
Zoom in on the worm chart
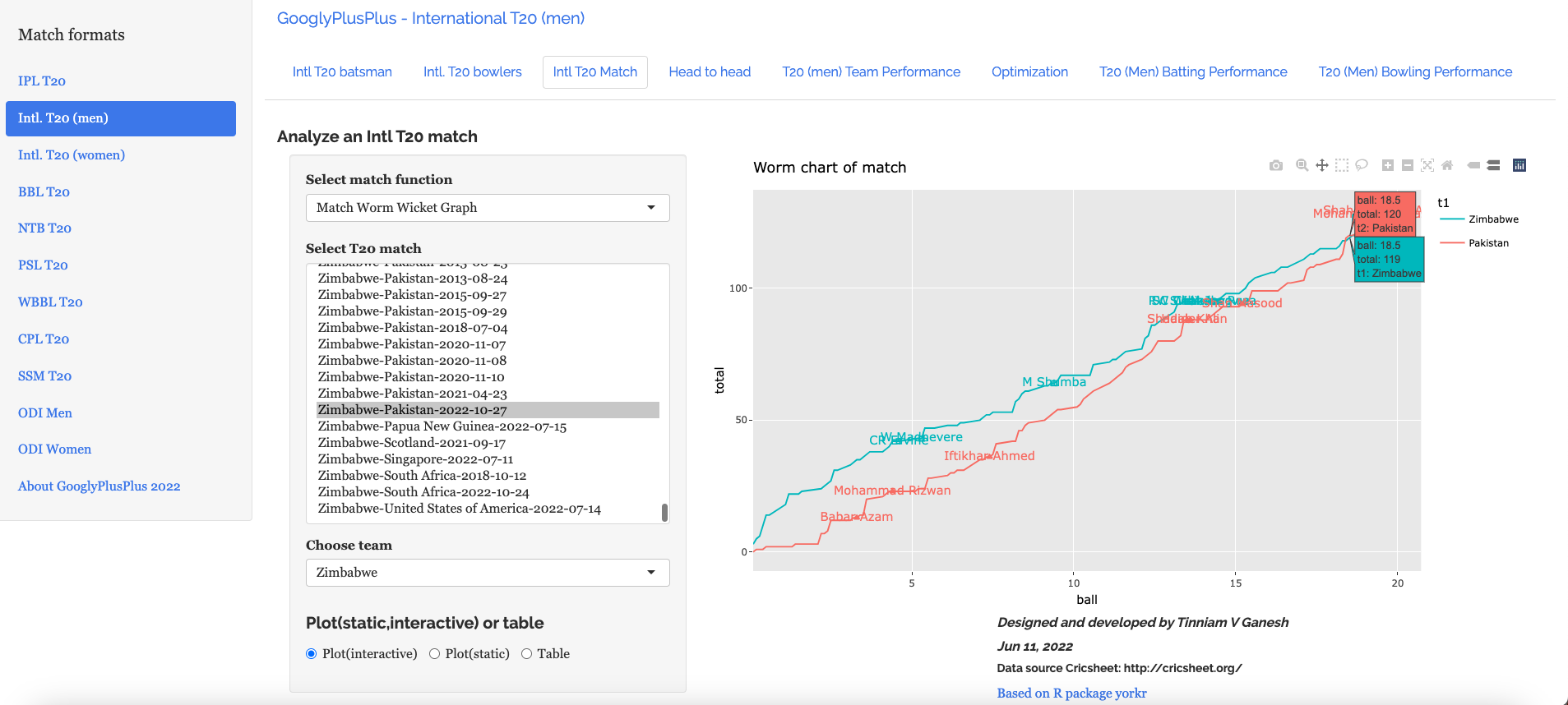(1387, 165)
